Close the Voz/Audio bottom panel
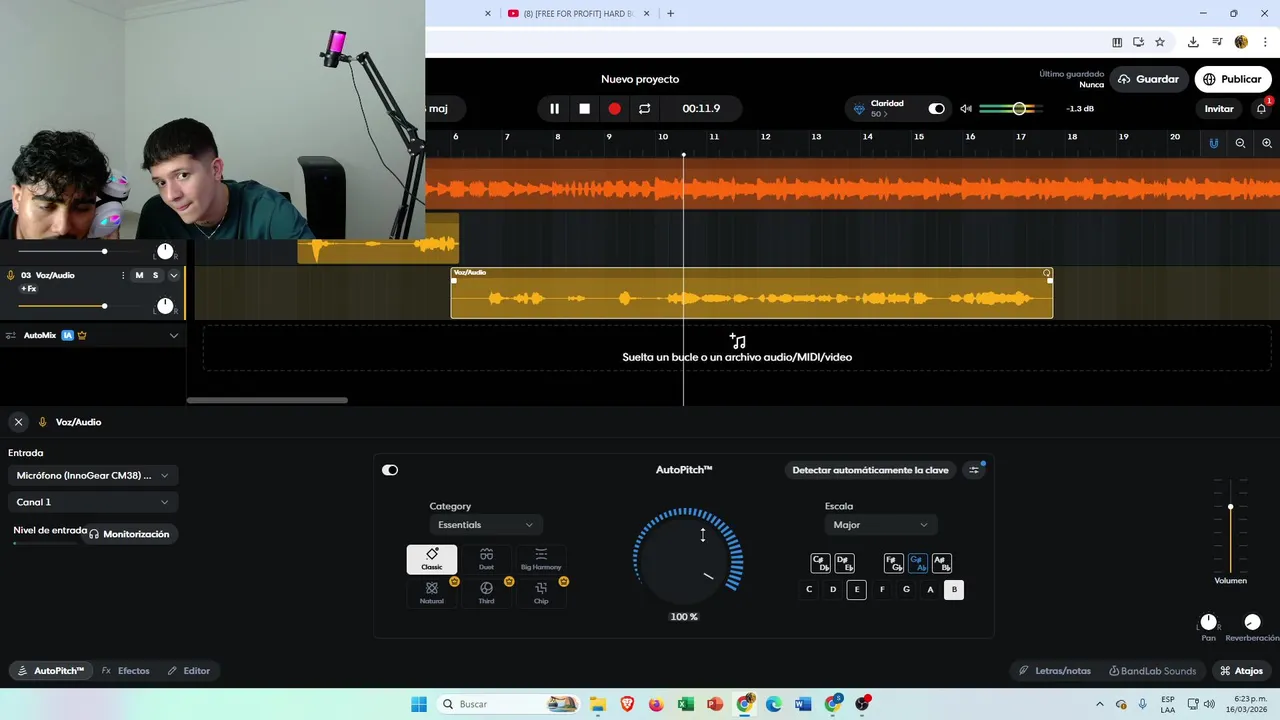The width and height of the screenshot is (1280, 720). tap(18, 422)
